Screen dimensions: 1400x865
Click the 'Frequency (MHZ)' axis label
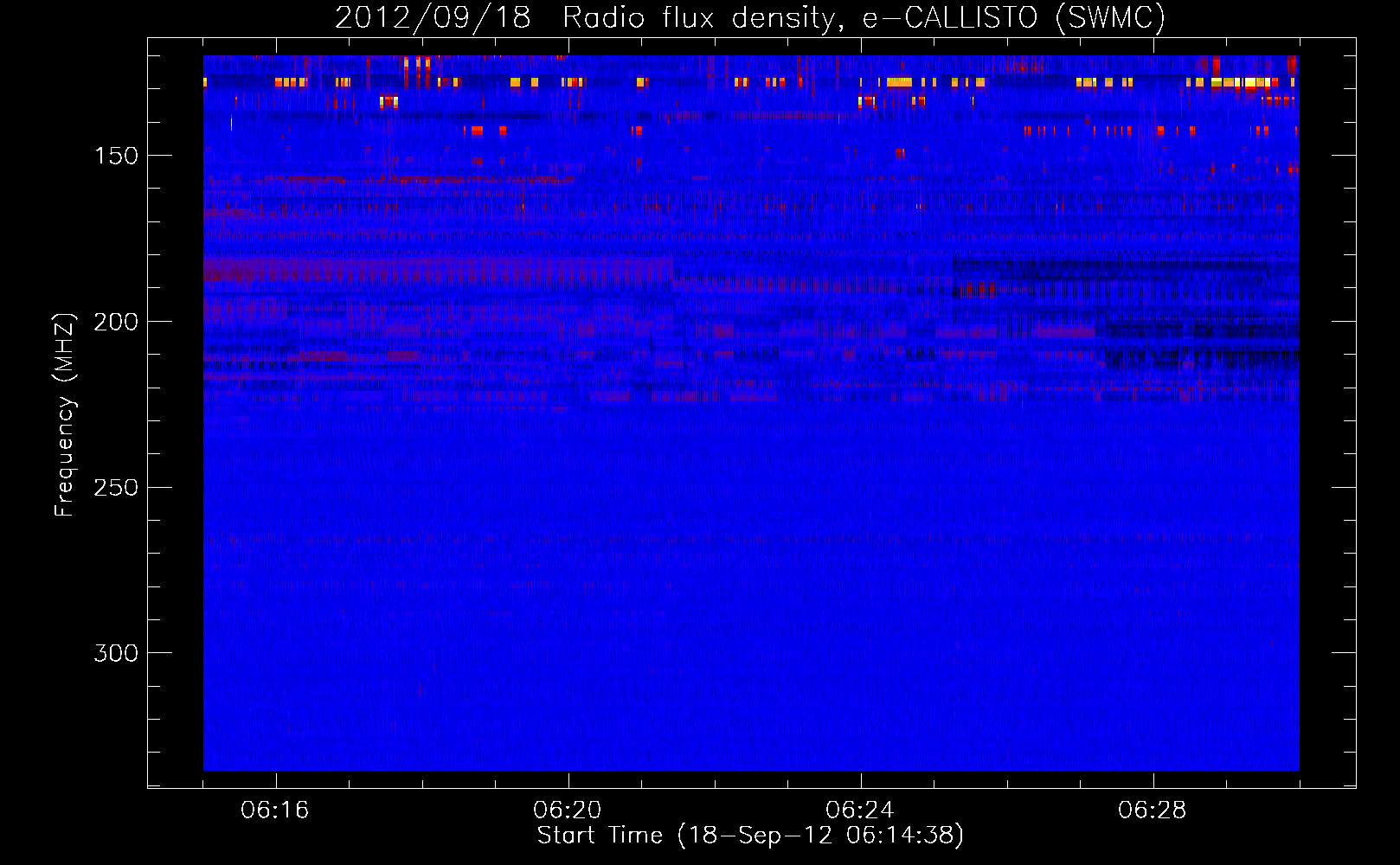[65, 415]
